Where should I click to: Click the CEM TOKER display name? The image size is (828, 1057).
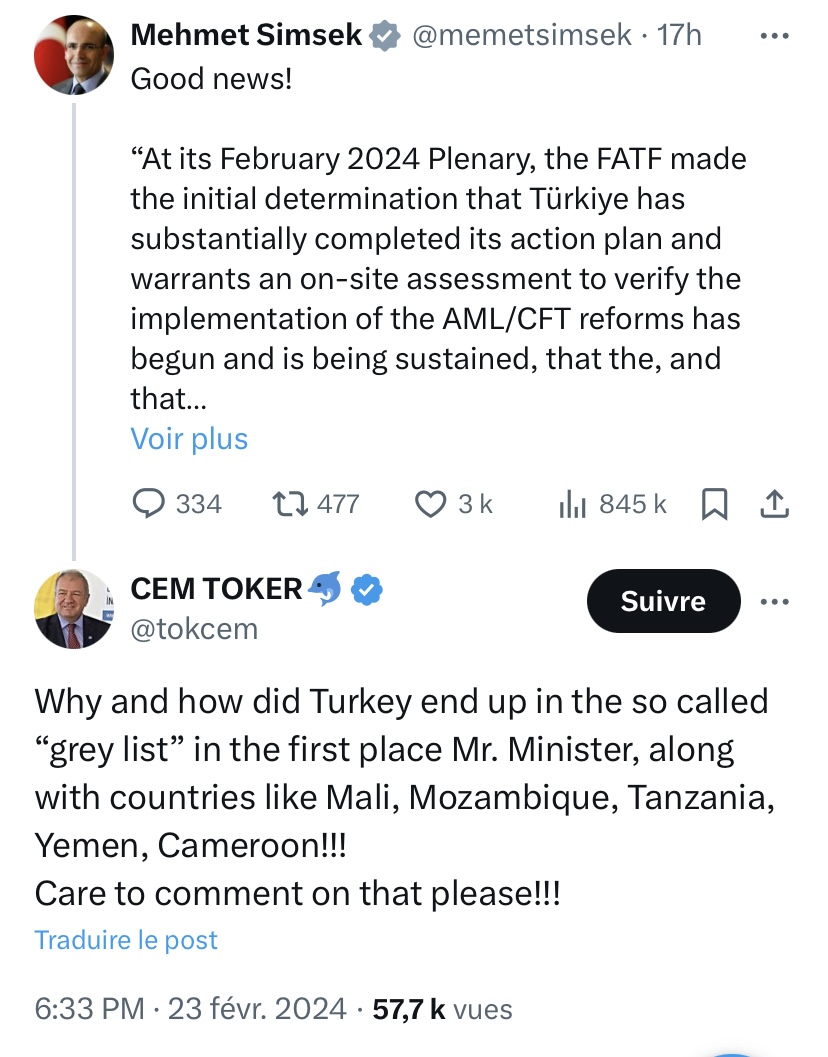point(216,590)
